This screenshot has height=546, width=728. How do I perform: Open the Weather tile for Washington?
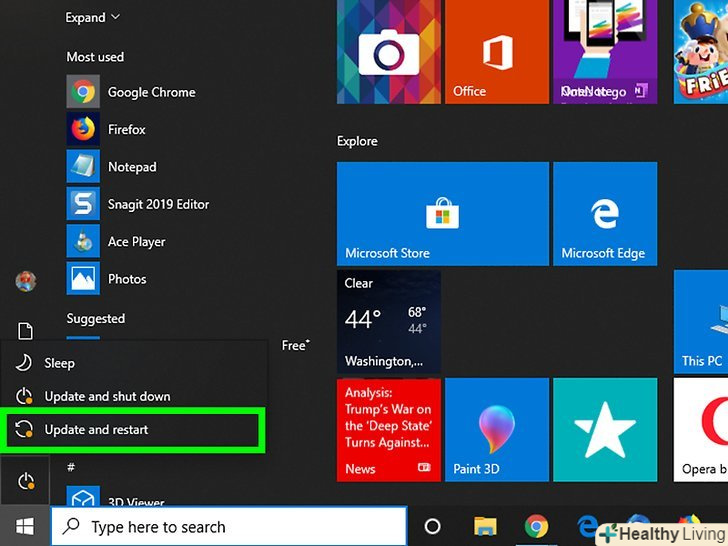click(388, 322)
